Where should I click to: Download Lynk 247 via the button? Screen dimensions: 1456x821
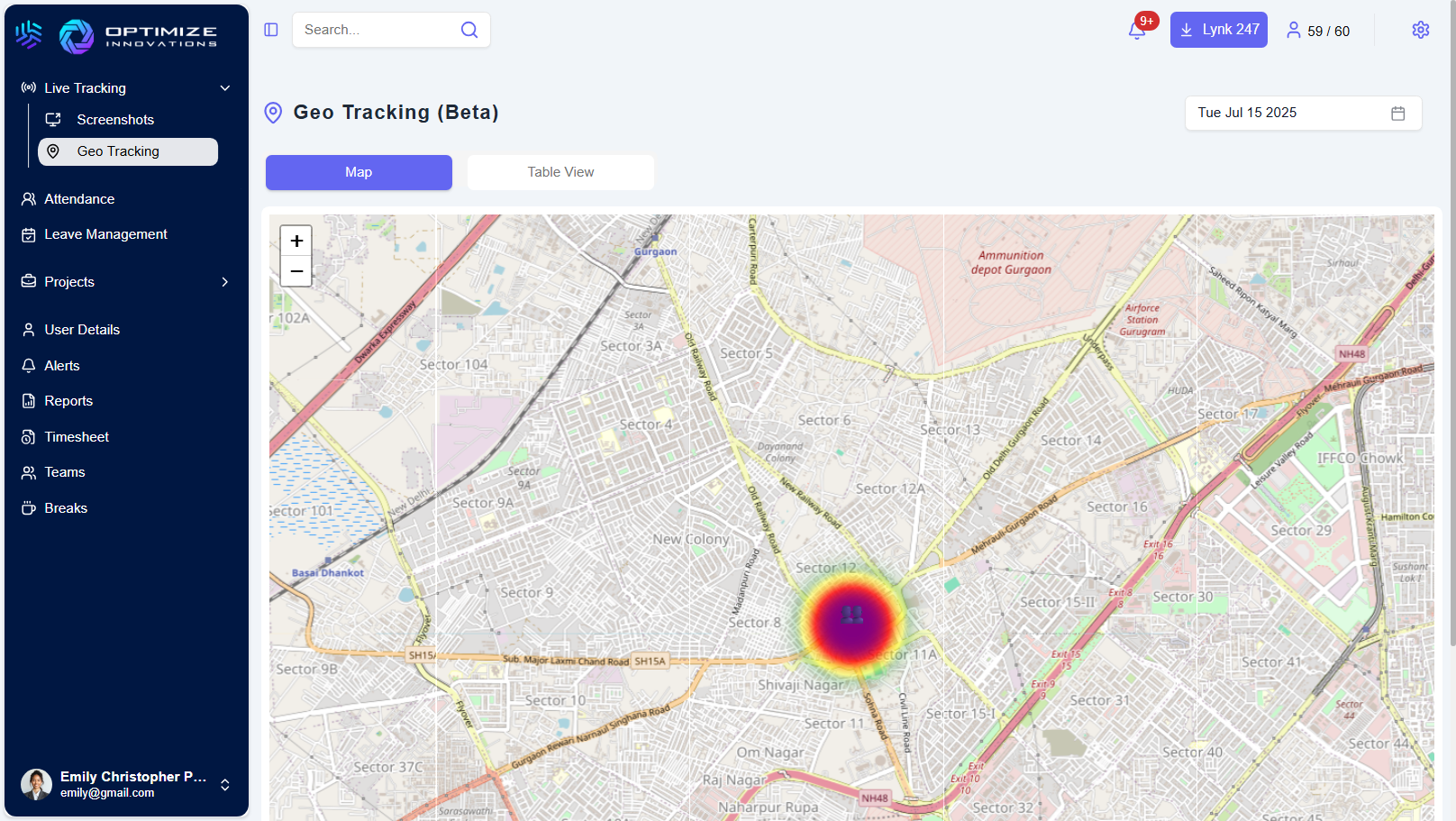[x=1218, y=30]
